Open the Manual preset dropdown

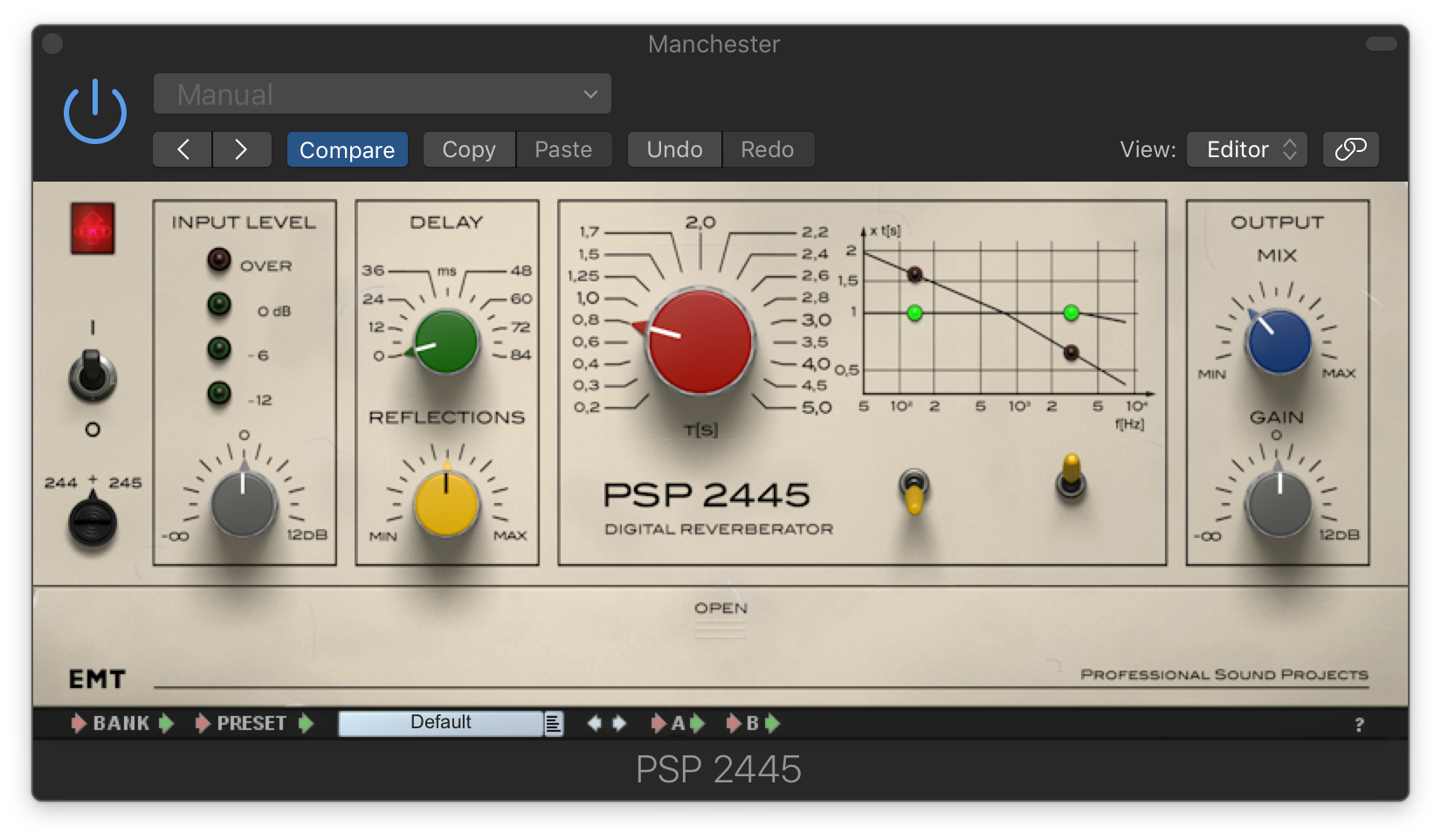(382, 94)
